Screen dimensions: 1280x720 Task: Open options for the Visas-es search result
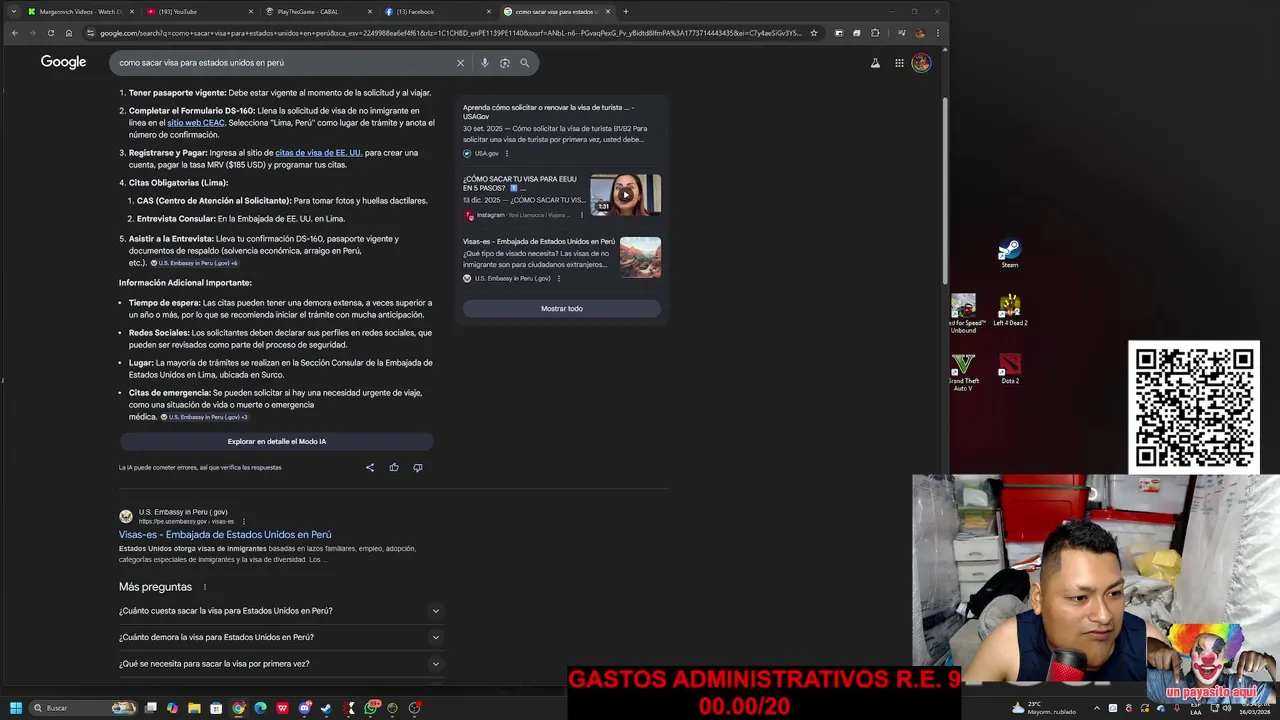tap(243, 521)
